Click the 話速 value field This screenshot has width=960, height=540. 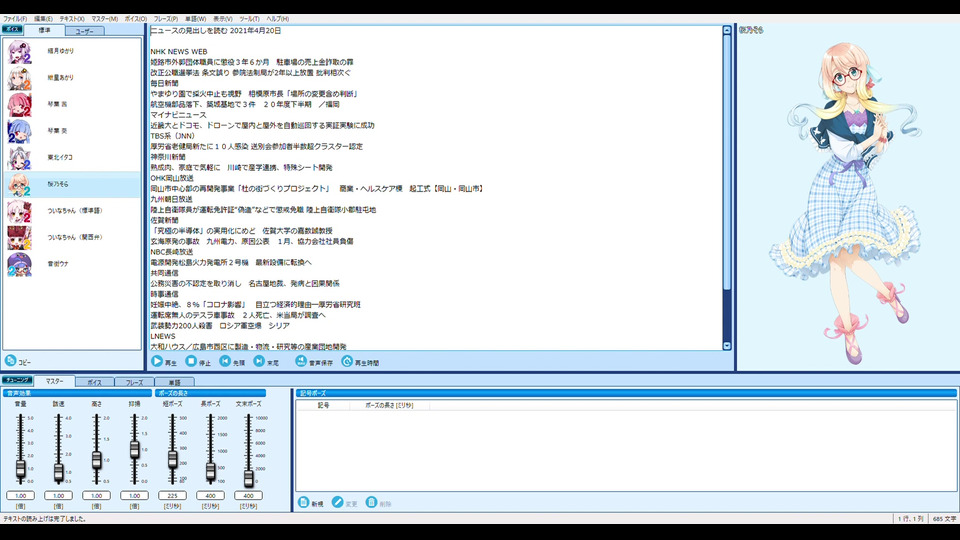58,495
